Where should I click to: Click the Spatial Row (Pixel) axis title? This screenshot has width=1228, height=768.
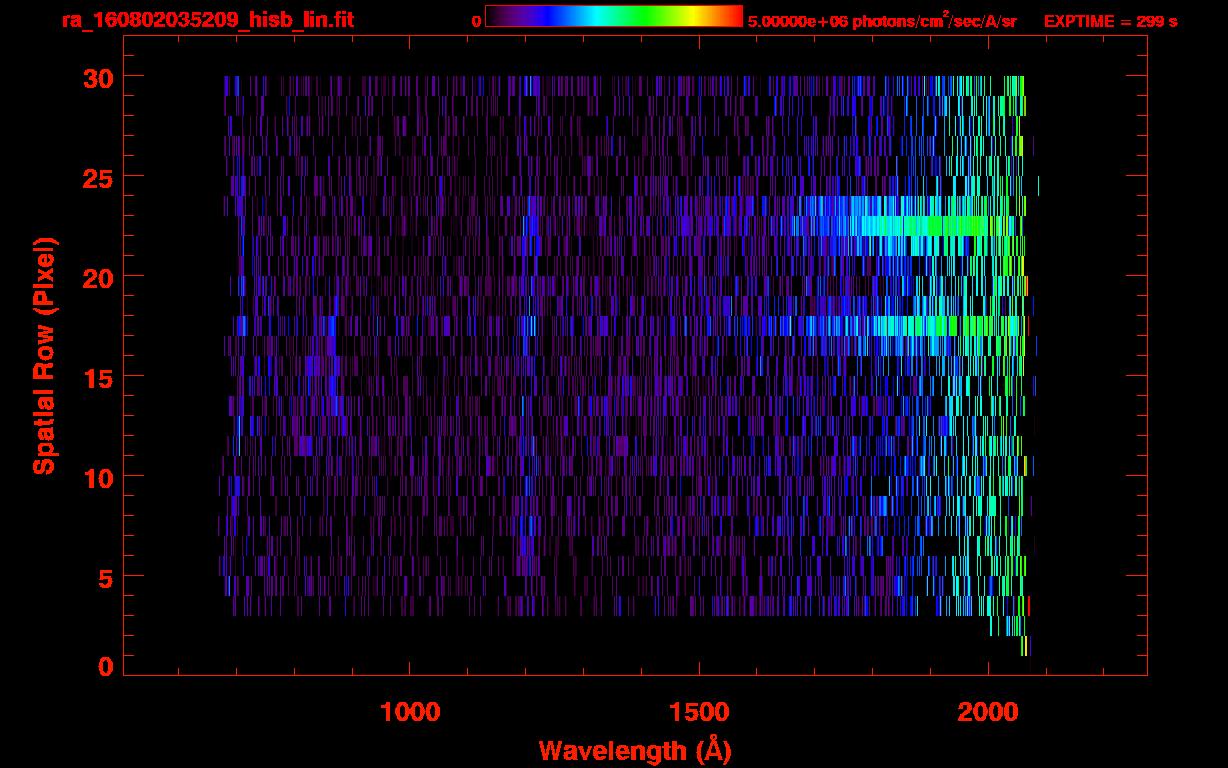[x=44, y=355]
